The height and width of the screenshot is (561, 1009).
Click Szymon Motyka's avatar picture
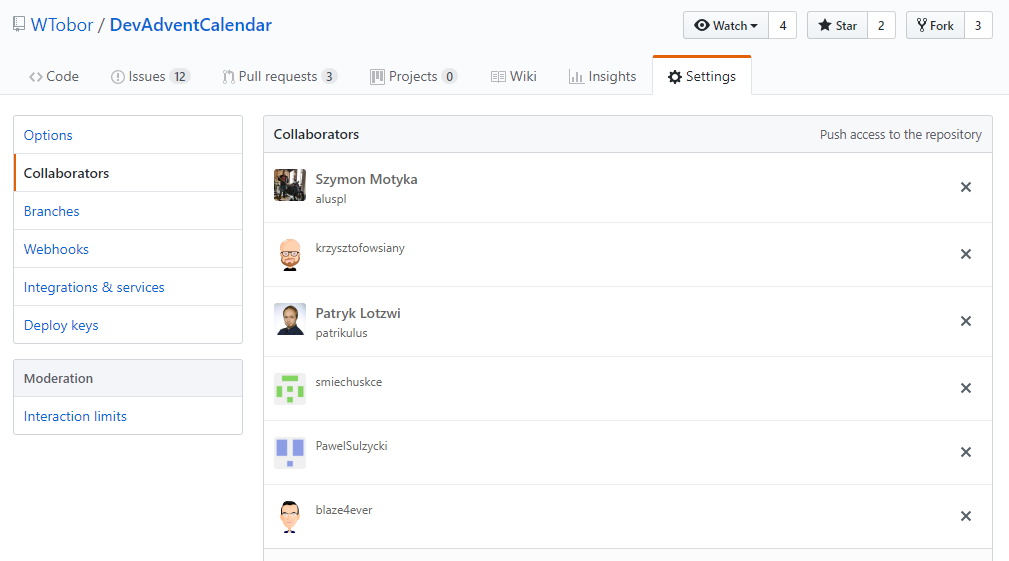click(290, 185)
